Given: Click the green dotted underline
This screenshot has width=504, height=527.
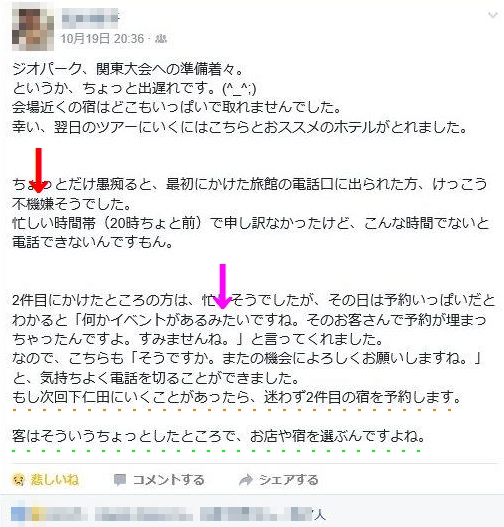Looking at the screenshot, I should pyautogui.click(x=216, y=450).
